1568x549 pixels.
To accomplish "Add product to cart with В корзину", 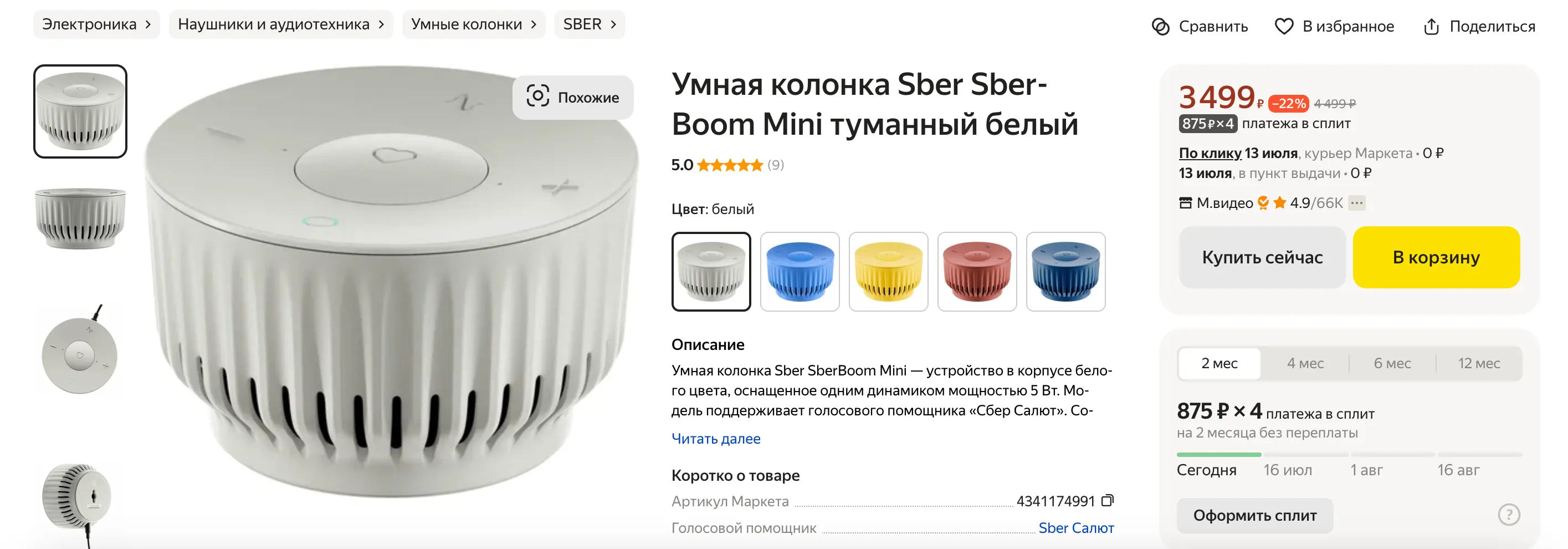I will pyautogui.click(x=1436, y=257).
